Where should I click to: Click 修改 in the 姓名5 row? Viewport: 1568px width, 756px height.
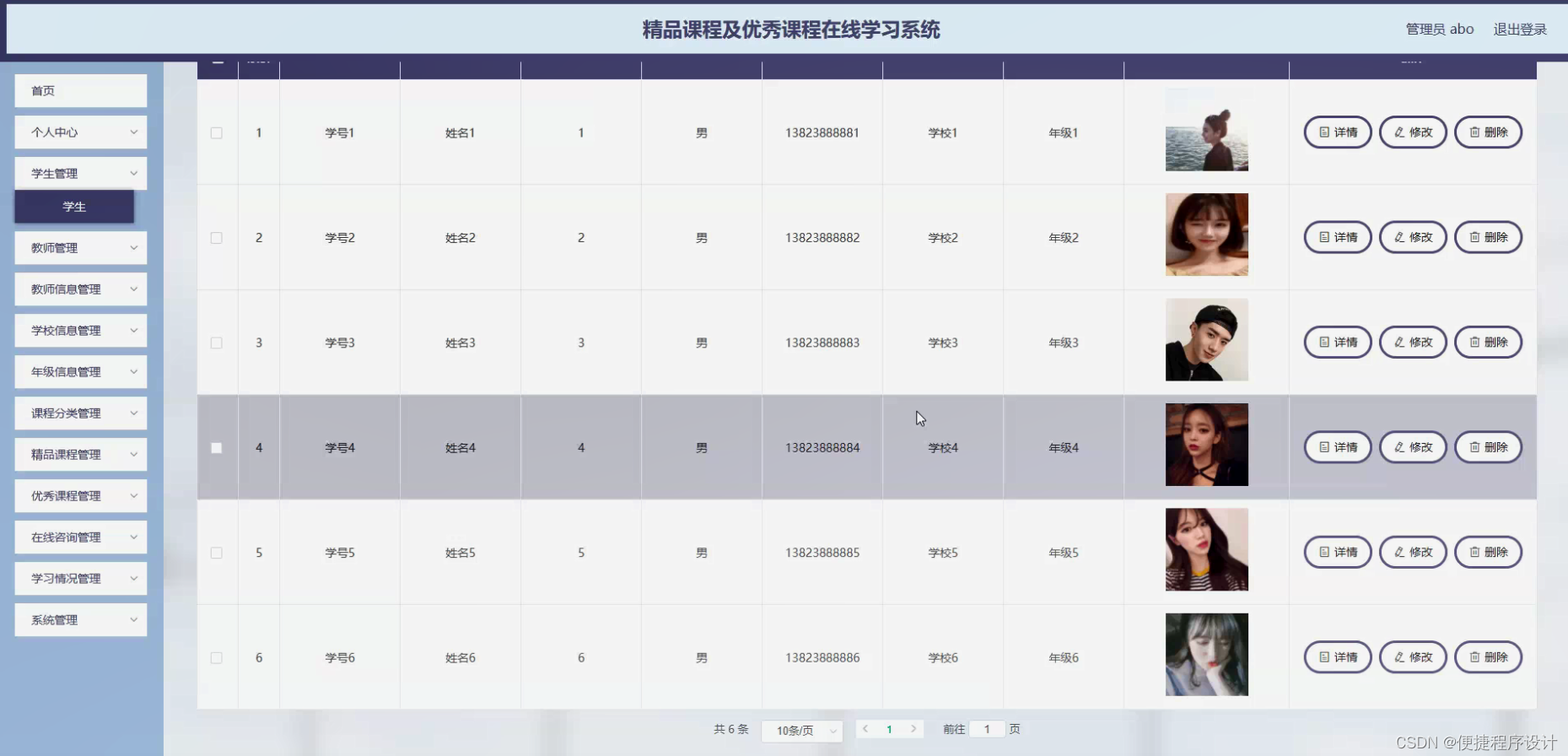click(1413, 553)
